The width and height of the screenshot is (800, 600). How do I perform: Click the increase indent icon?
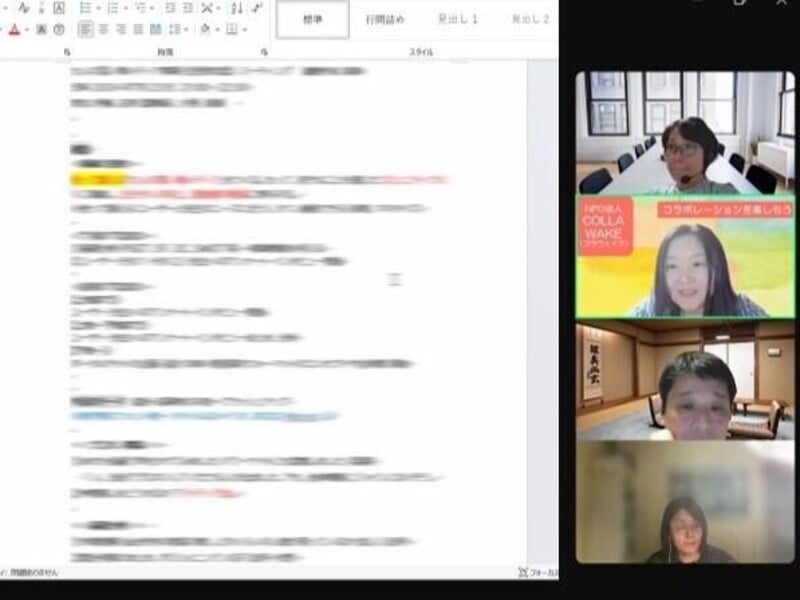187,8
